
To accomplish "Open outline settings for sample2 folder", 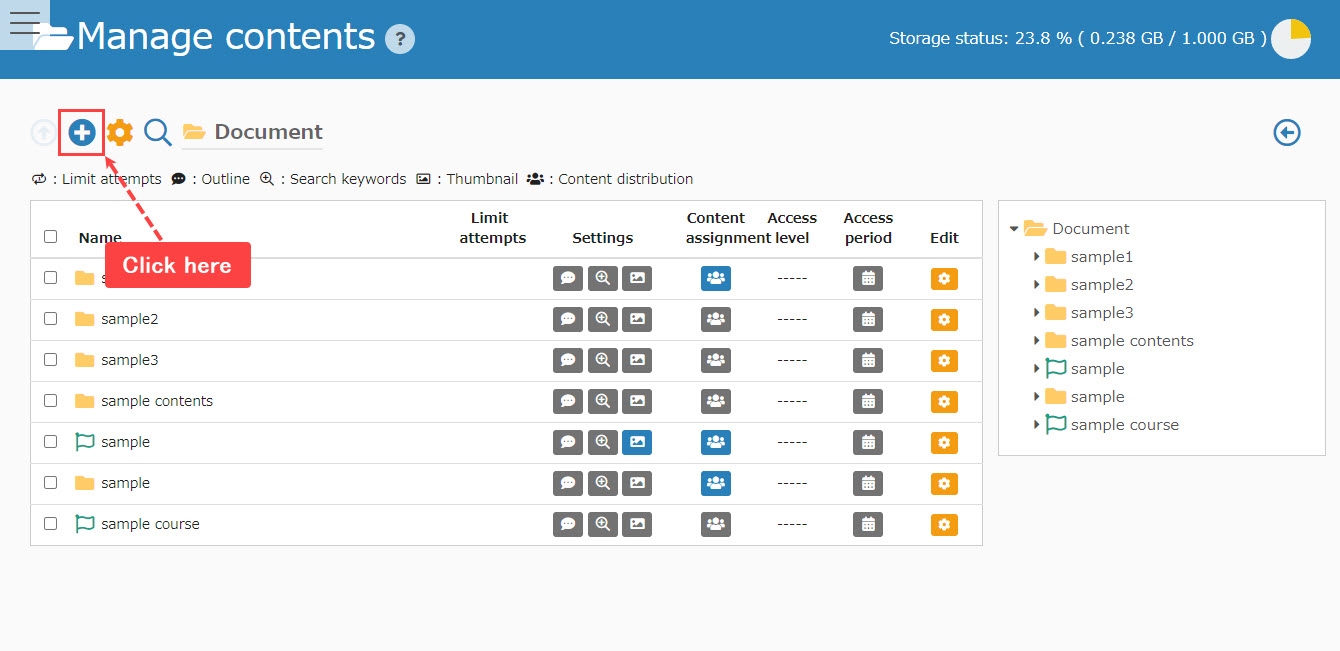I will [x=568, y=320].
